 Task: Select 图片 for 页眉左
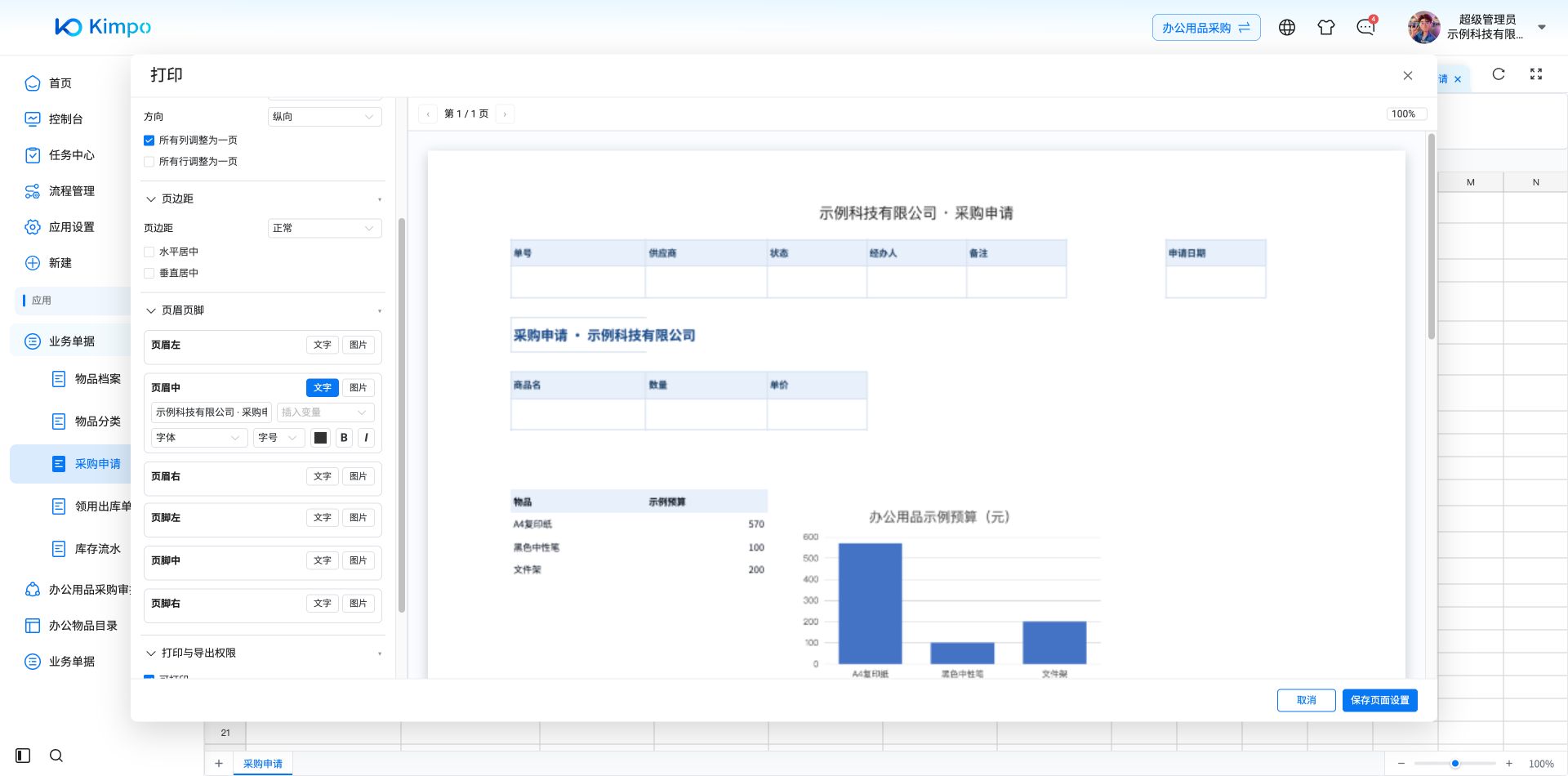[358, 346]
